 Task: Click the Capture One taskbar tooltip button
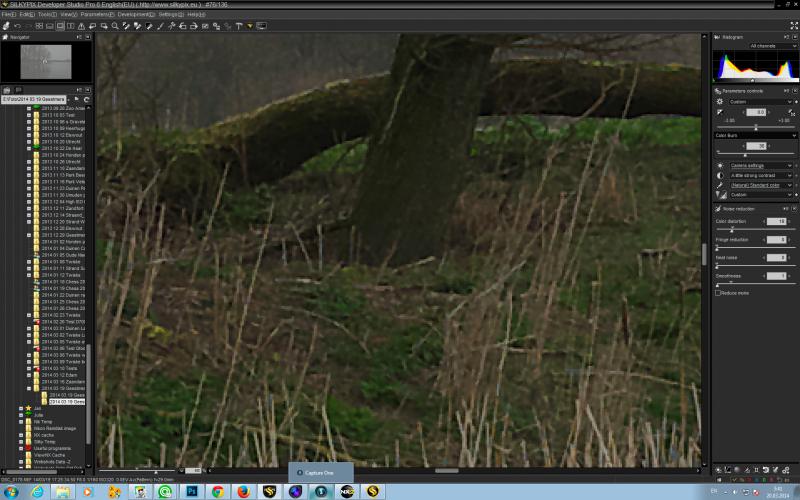tap(321, 473)
